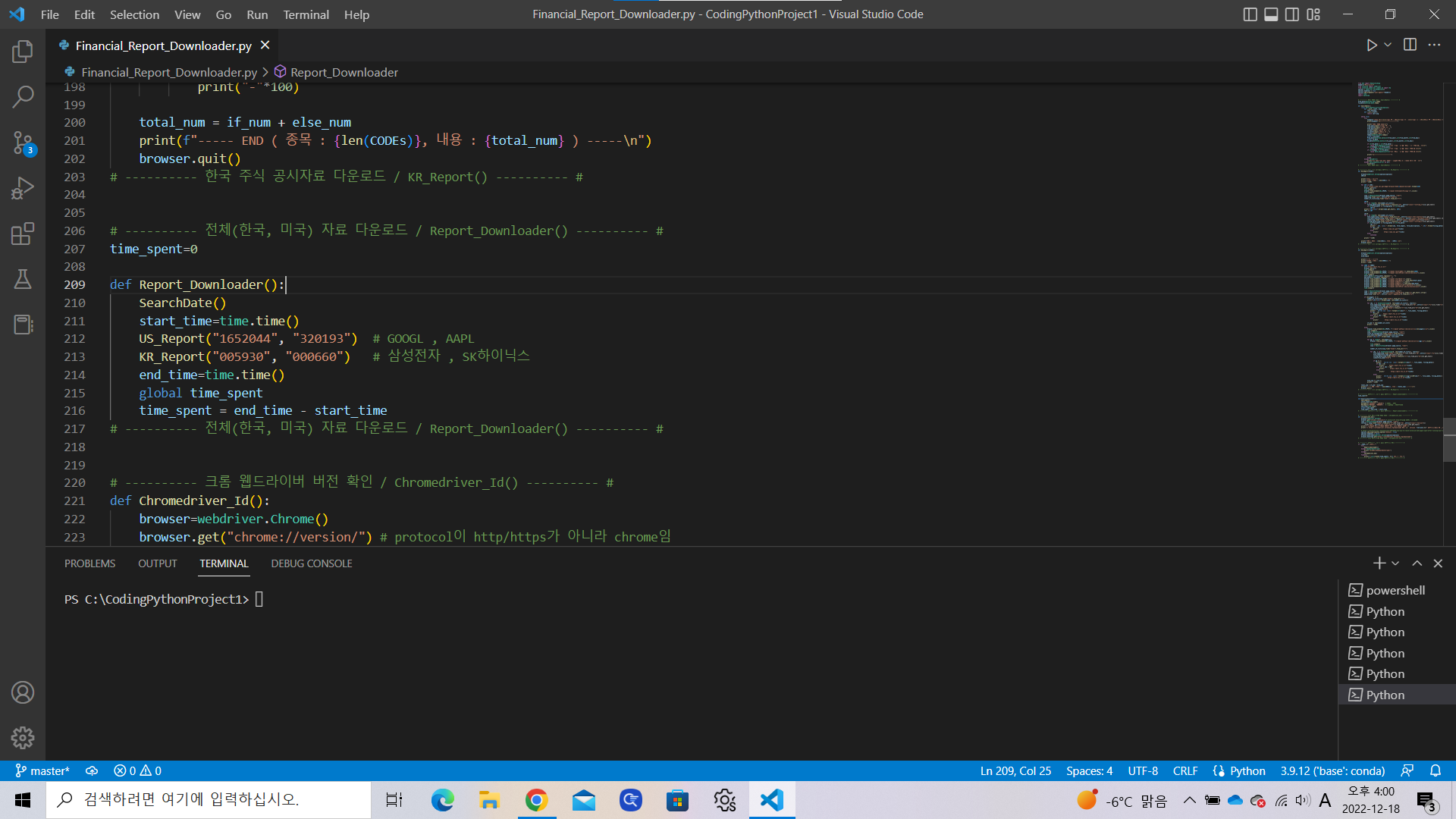Open the Search view in activity bar
The image size is (1456, 819).
coord(23,96)
